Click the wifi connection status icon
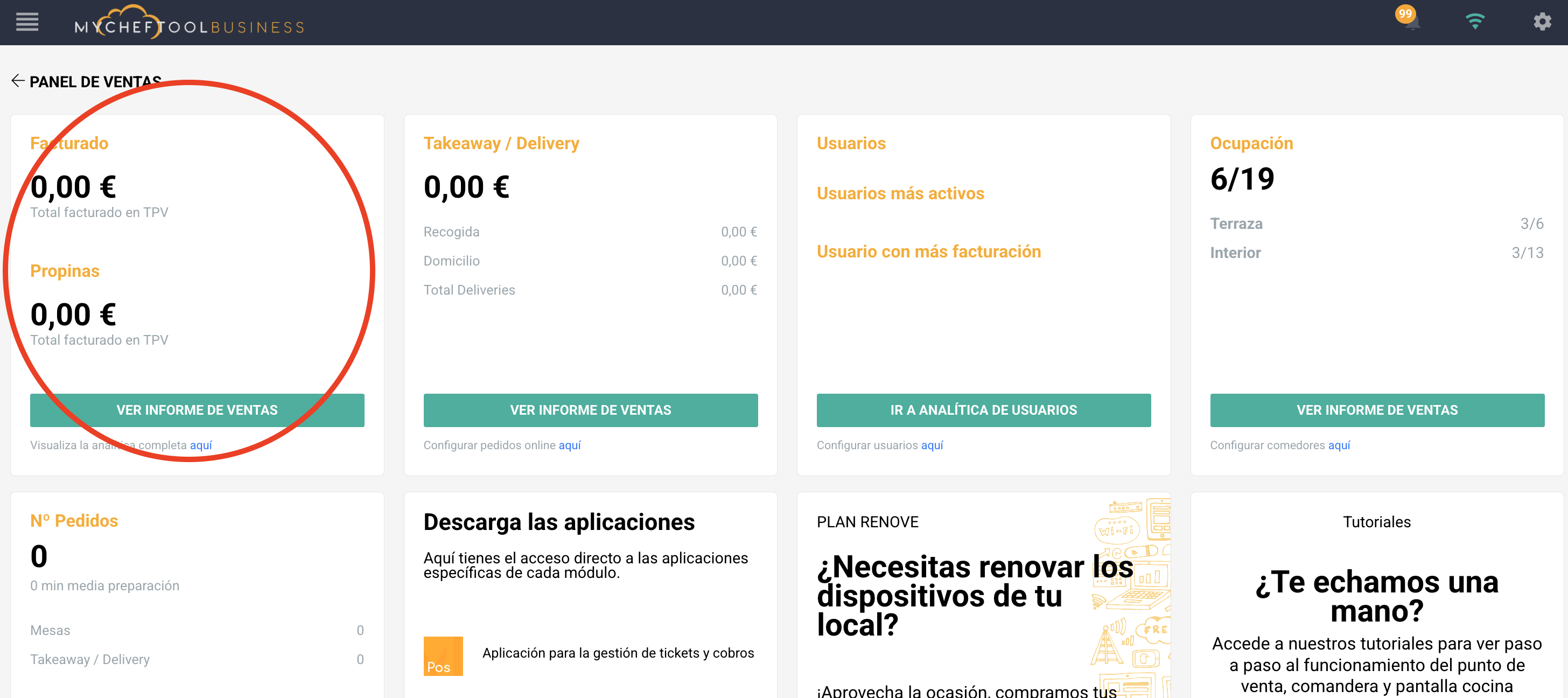The height and width of the screenshot is (698, 1568). click(1474, 22)
